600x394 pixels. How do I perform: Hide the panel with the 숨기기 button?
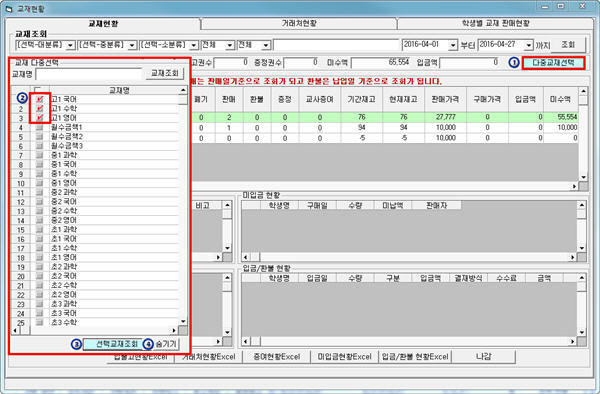[x=166, y=344]
